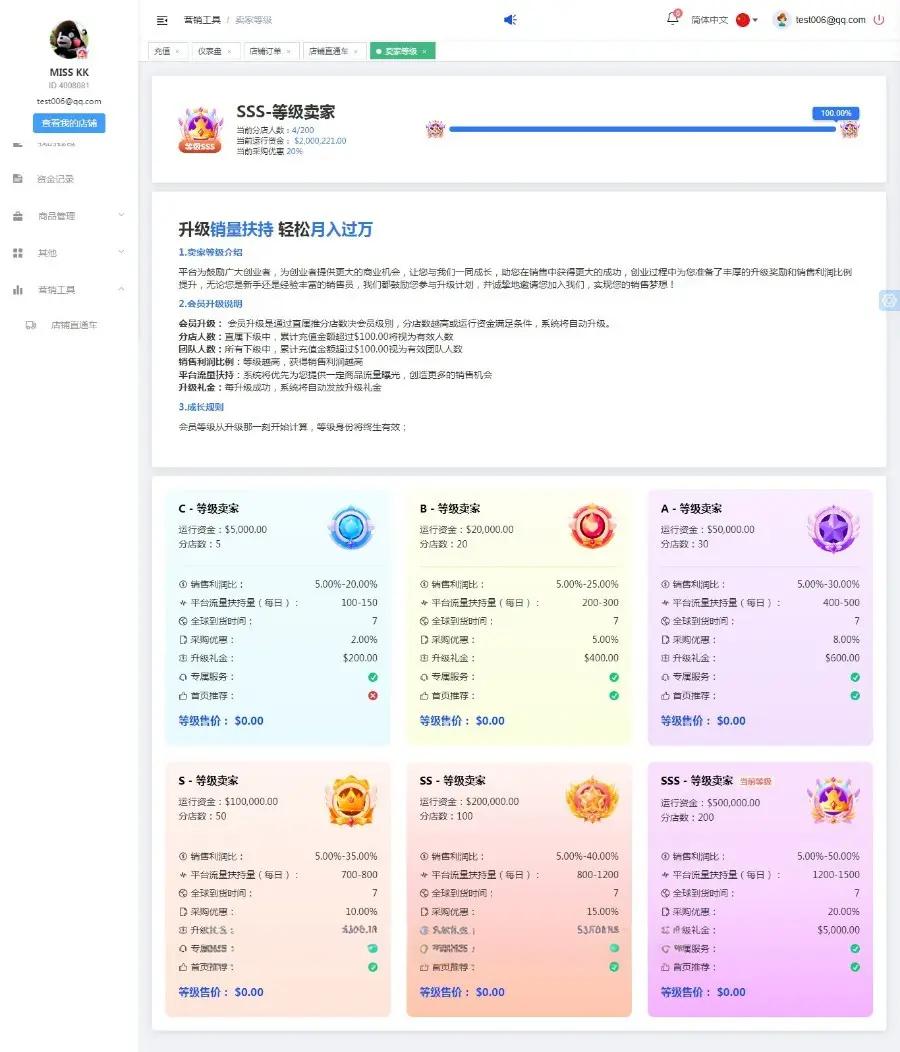
Task: Click the 简体中文 language label
Action: pyautogui.click(x=709, y=20)
